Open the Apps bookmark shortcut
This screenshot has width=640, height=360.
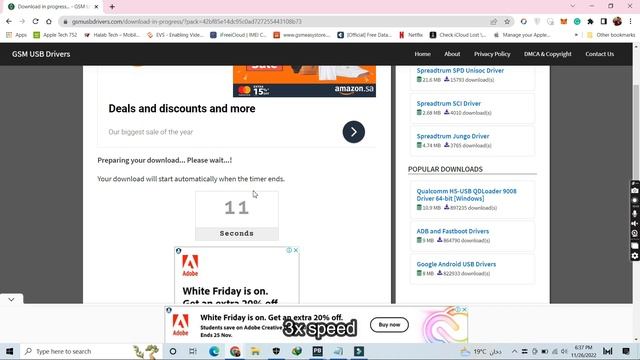[16, 35]
